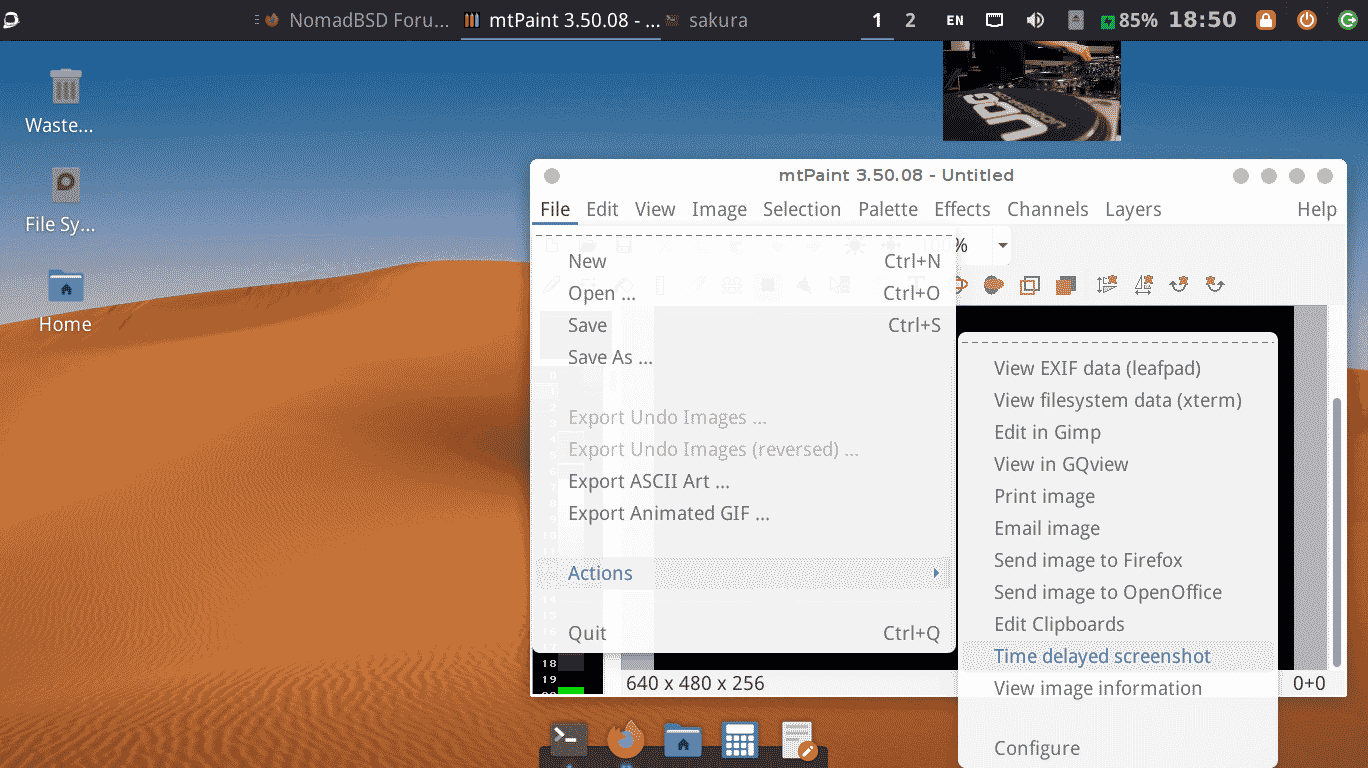1368x768 pixels.
Task: Open the text editor dock icon
Action: point(798,740)
